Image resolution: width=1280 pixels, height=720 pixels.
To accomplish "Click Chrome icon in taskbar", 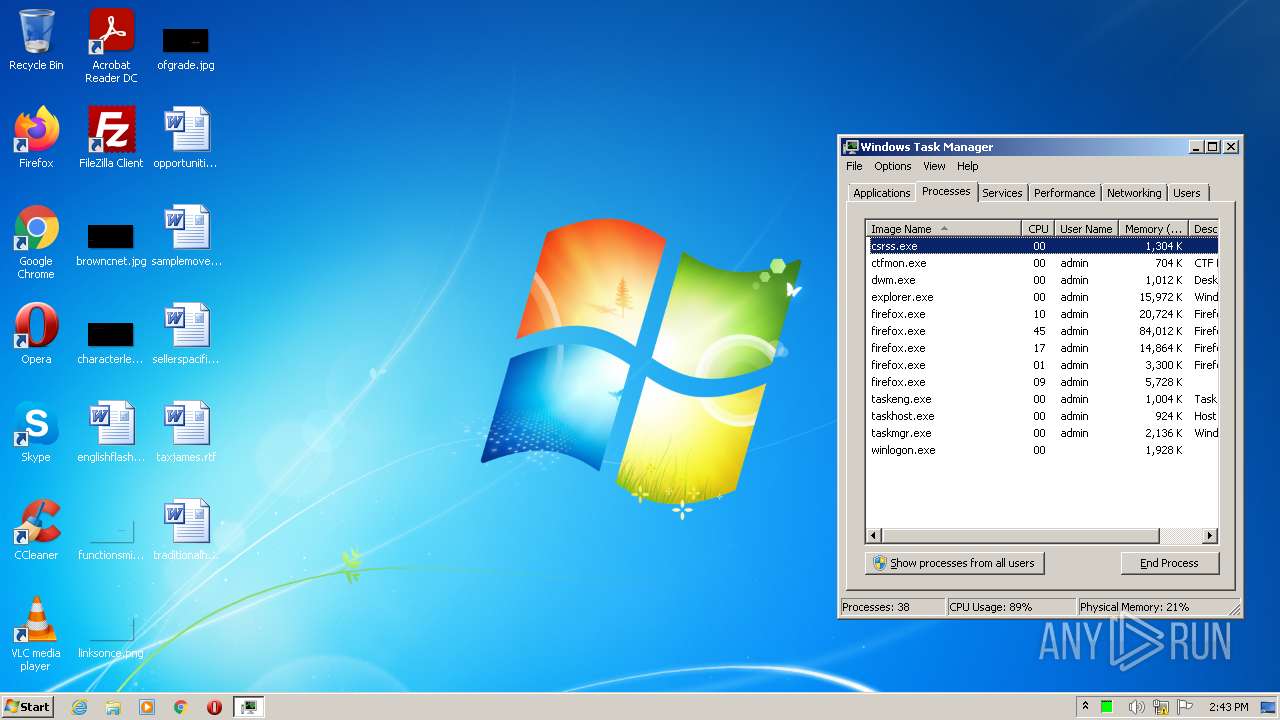I will pos(181,707).
